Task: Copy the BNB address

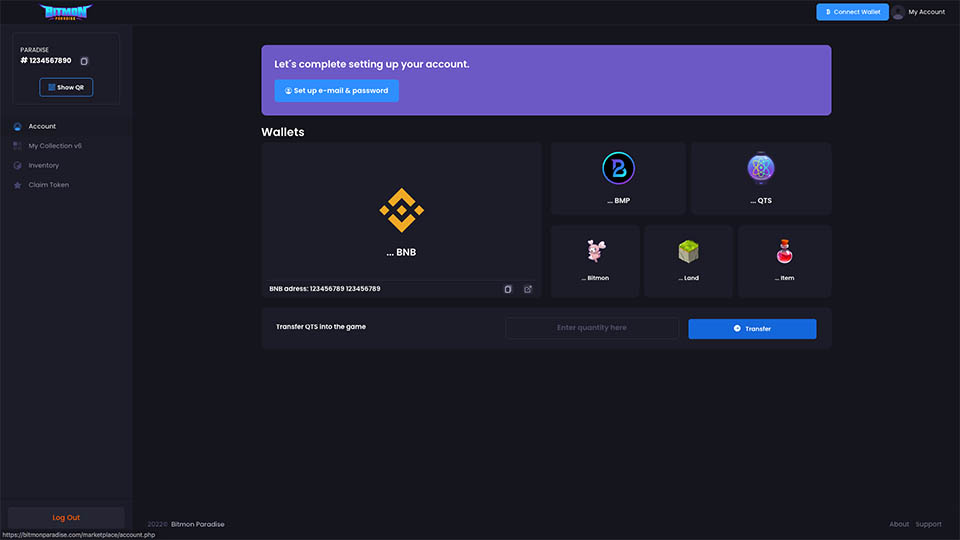Action: click(508, 289)
